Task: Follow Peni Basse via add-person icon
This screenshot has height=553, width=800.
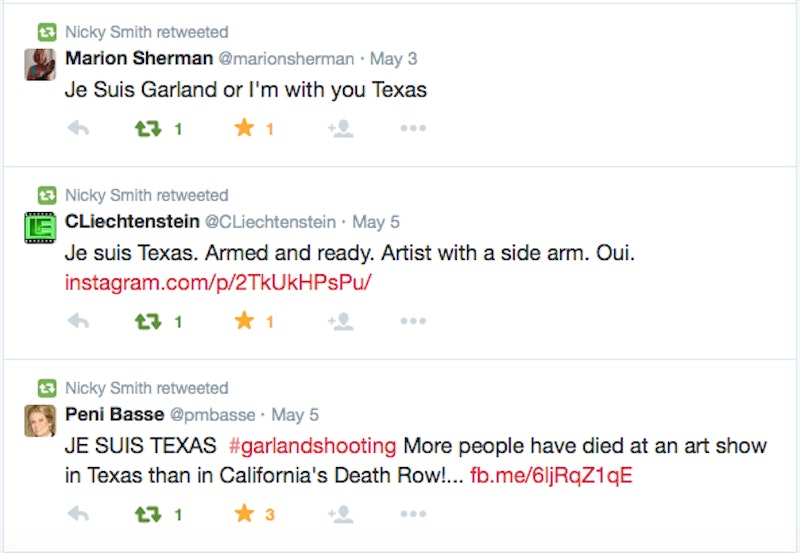Action: point(340,515)
